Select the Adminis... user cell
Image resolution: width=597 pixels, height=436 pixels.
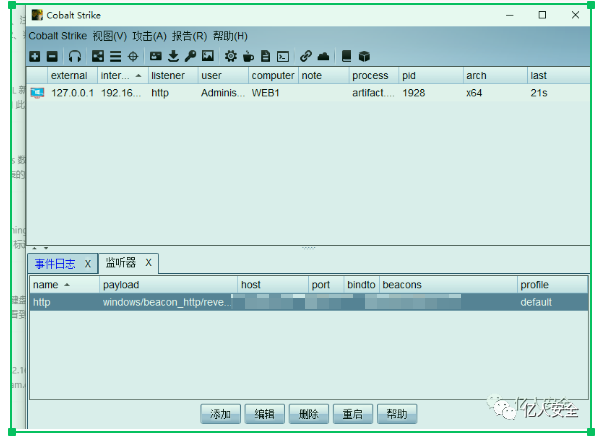(223, 93)
